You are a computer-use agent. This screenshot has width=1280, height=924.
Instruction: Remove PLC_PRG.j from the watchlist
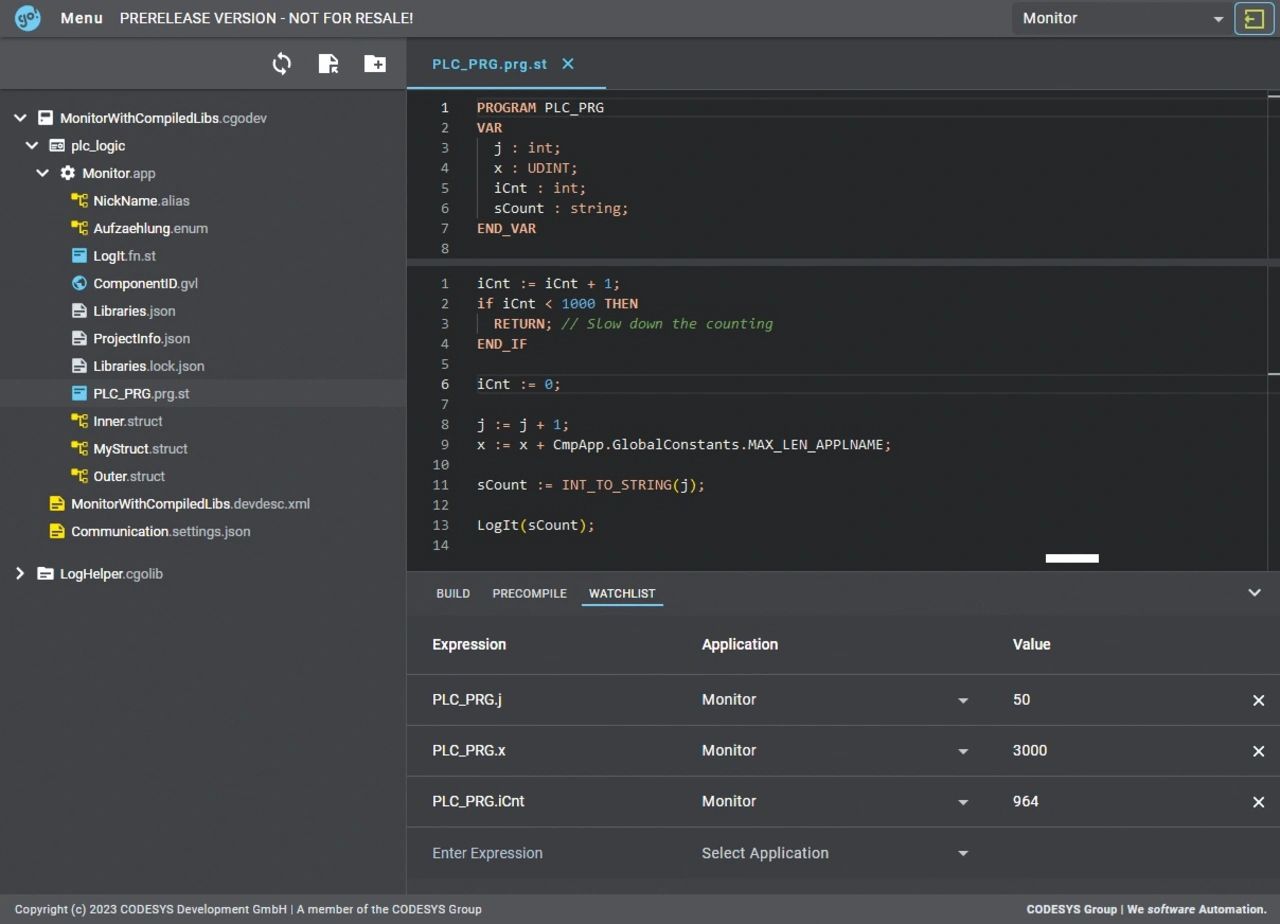(1258, 701)
